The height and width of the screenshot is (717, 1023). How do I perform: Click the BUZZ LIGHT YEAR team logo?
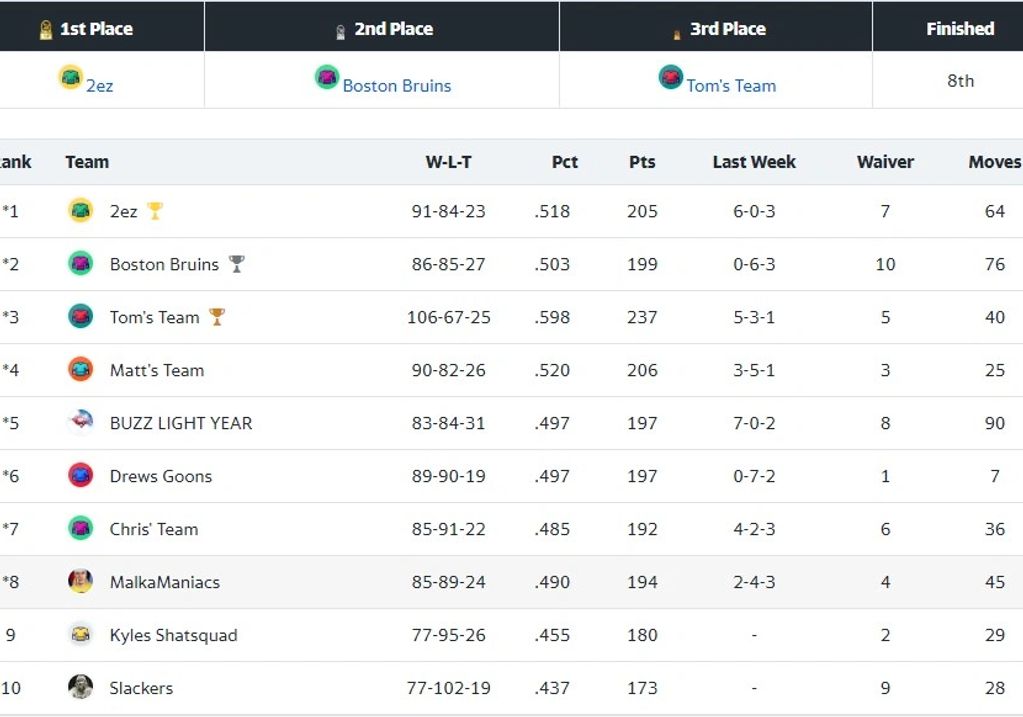click(x=80, y=423)
